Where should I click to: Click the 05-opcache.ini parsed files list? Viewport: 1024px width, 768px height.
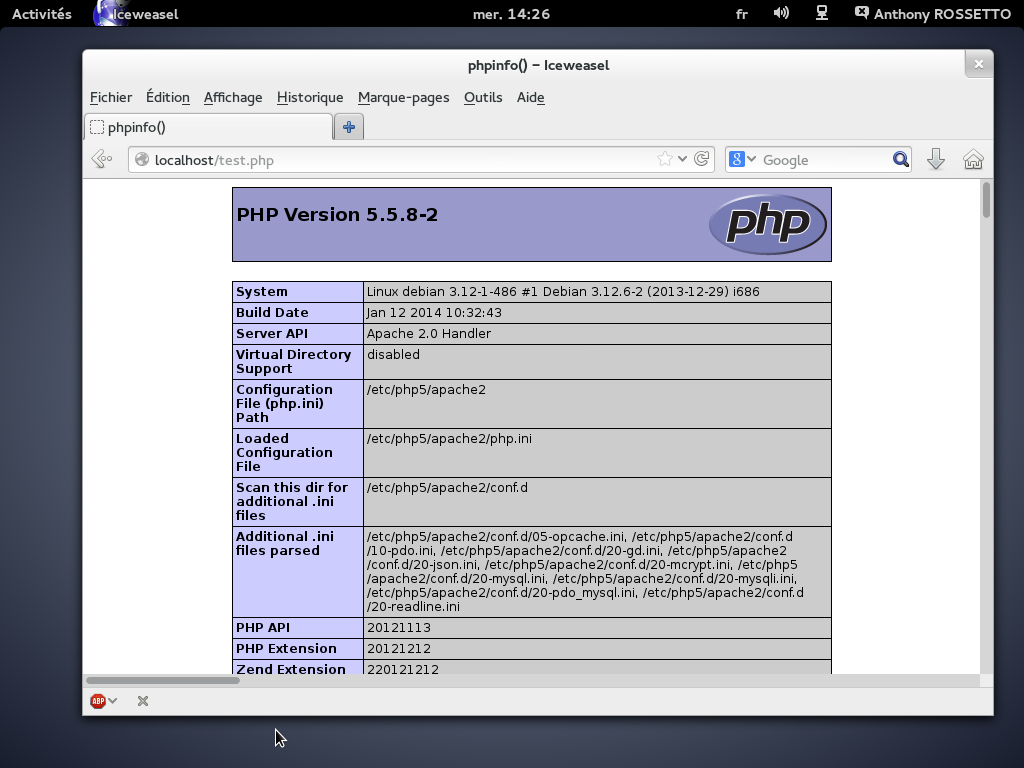point(585,571)
